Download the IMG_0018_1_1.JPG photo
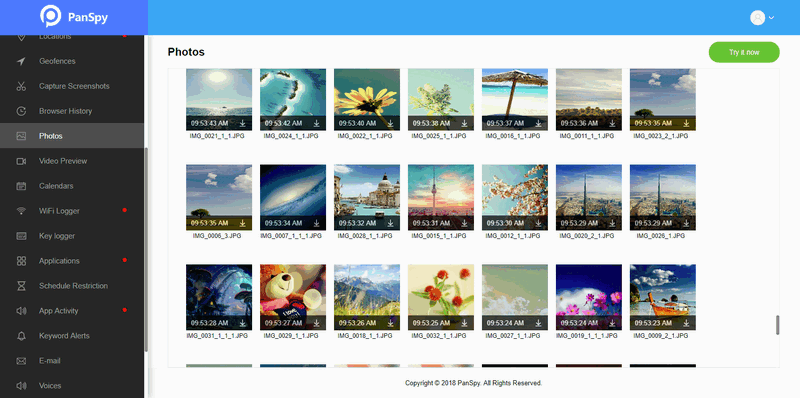Viewport: 800px width, 398px height. 391,324
